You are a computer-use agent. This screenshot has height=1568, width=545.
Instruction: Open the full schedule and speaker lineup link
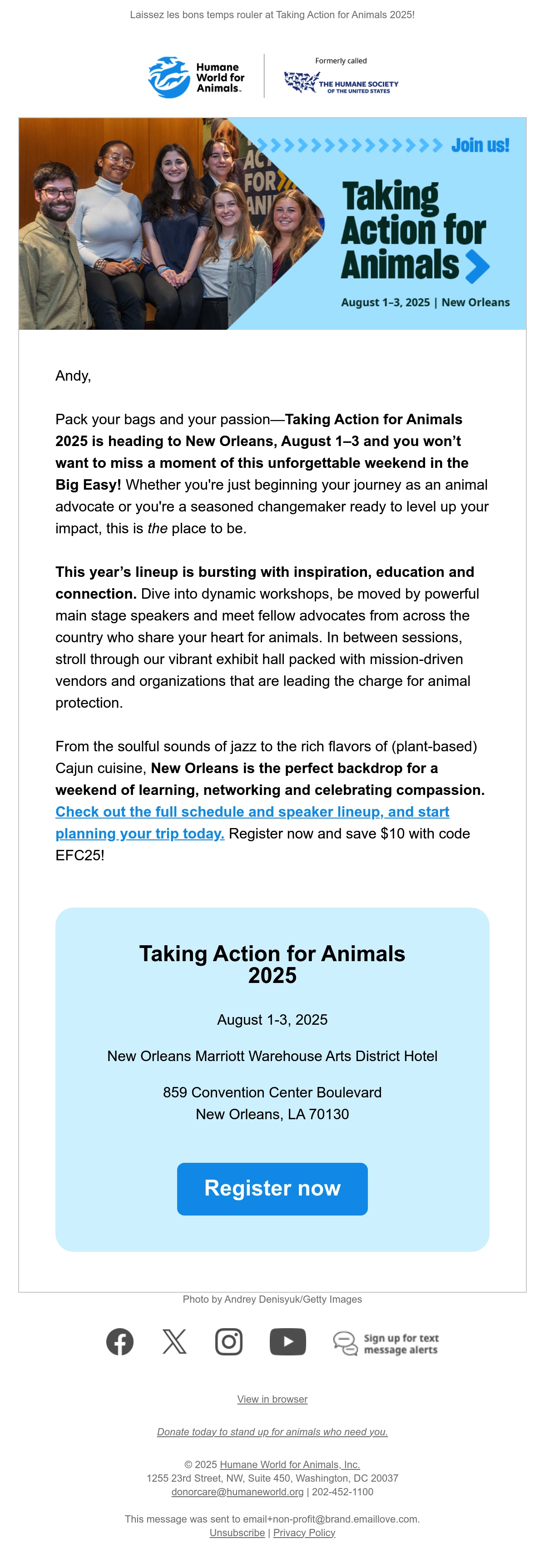252,822
